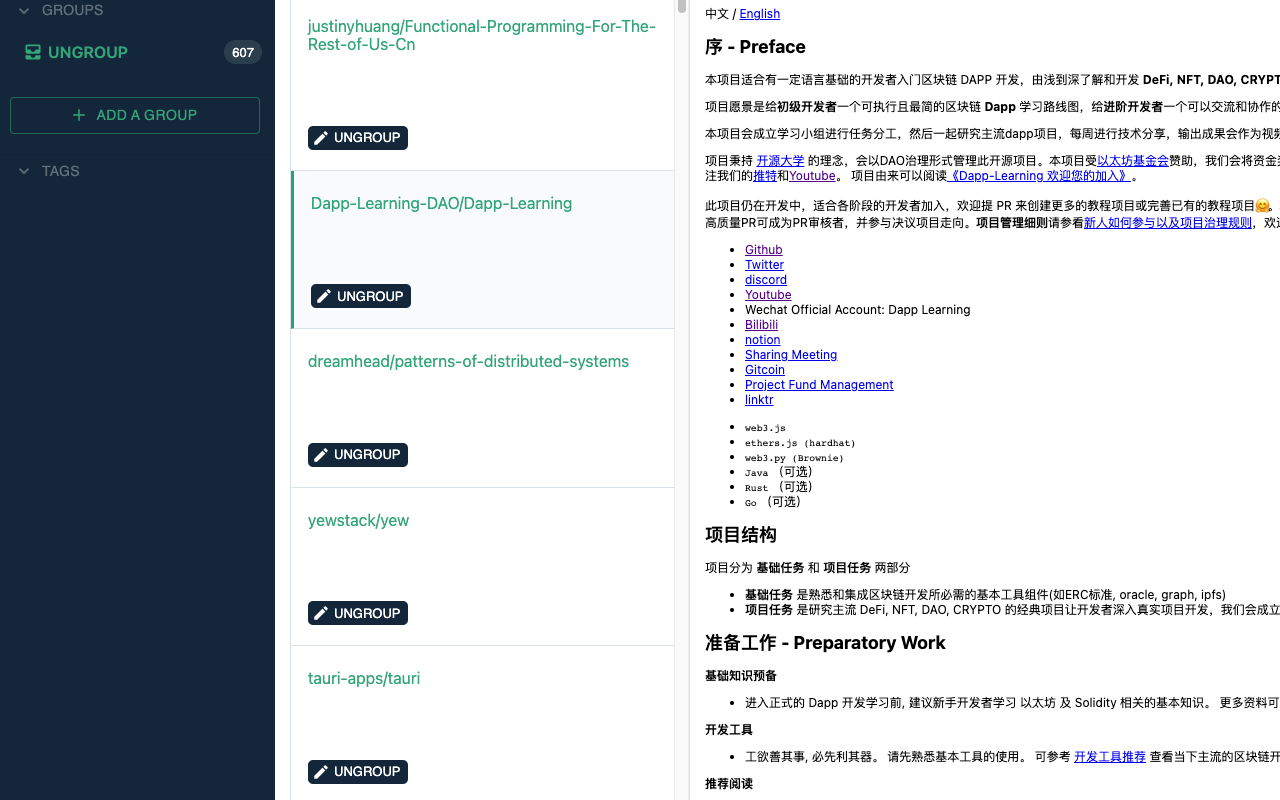Open the linktr link
The image size is (1280, 800).
click(759, 400)
